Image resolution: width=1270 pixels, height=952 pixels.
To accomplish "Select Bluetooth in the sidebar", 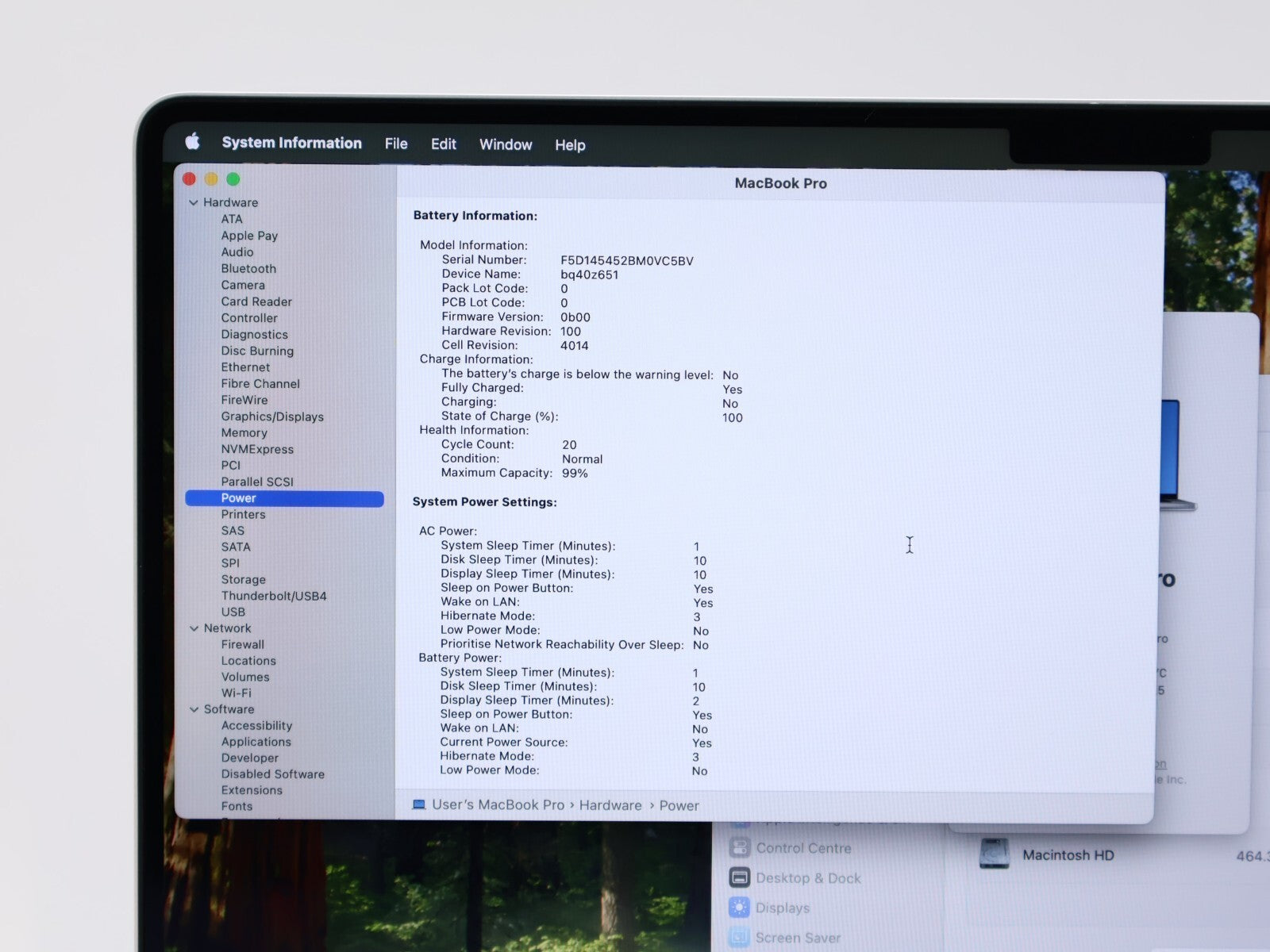I will 248,269.
